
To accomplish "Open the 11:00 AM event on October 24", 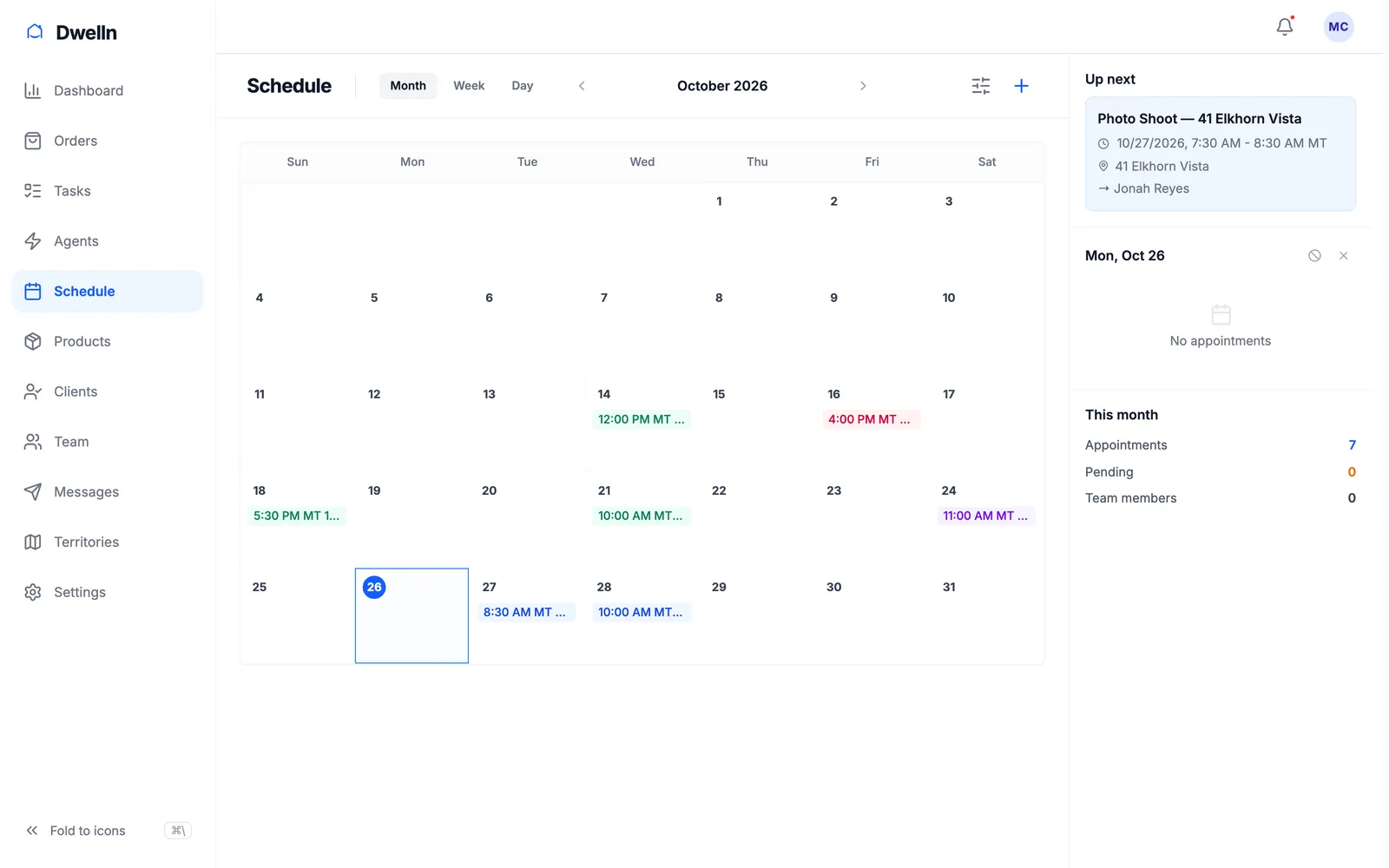I will pos(986,516).
